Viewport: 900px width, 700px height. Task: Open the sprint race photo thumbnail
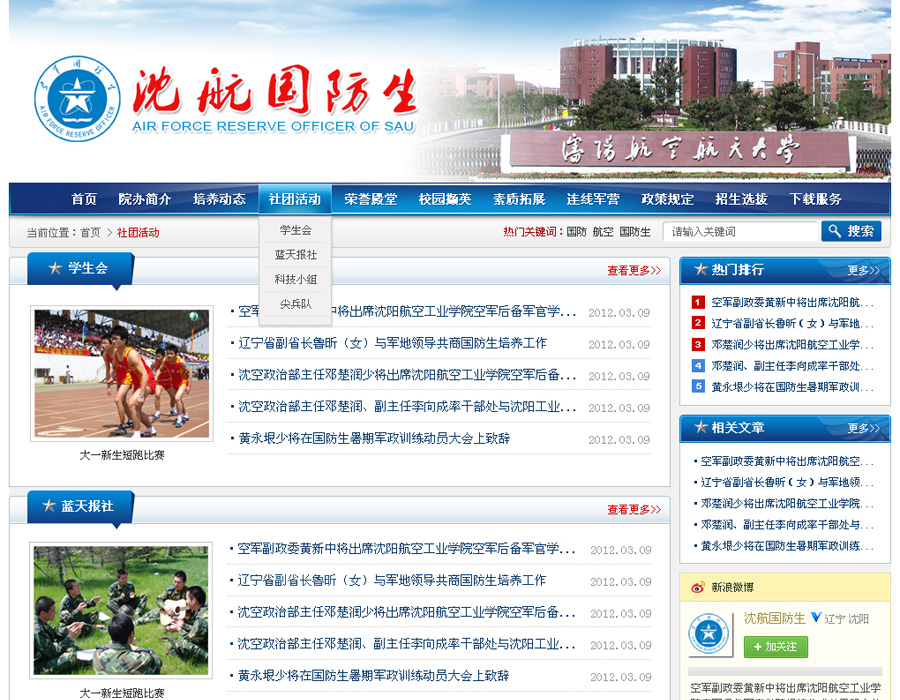121,373
